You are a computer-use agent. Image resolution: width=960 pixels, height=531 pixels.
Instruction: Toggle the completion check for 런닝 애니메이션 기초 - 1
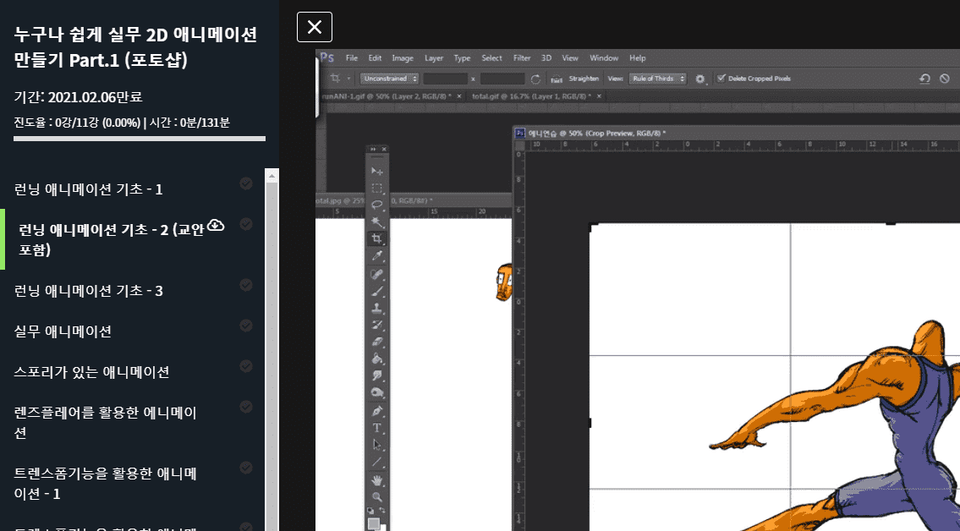tap(246, 183)
